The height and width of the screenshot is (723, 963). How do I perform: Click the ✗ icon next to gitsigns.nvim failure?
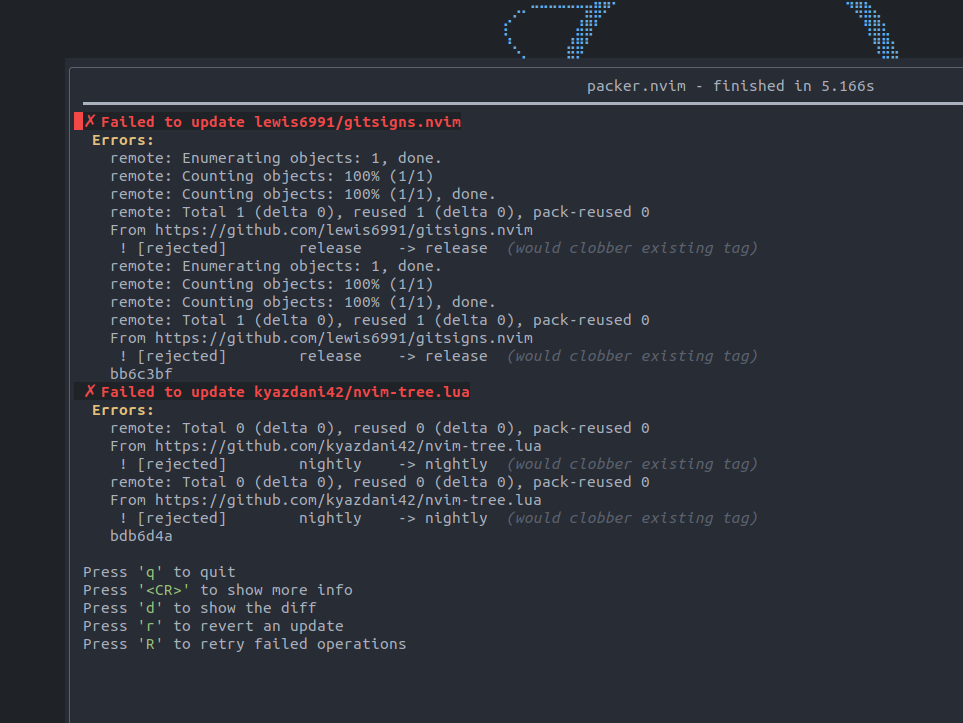pos(89,121)
